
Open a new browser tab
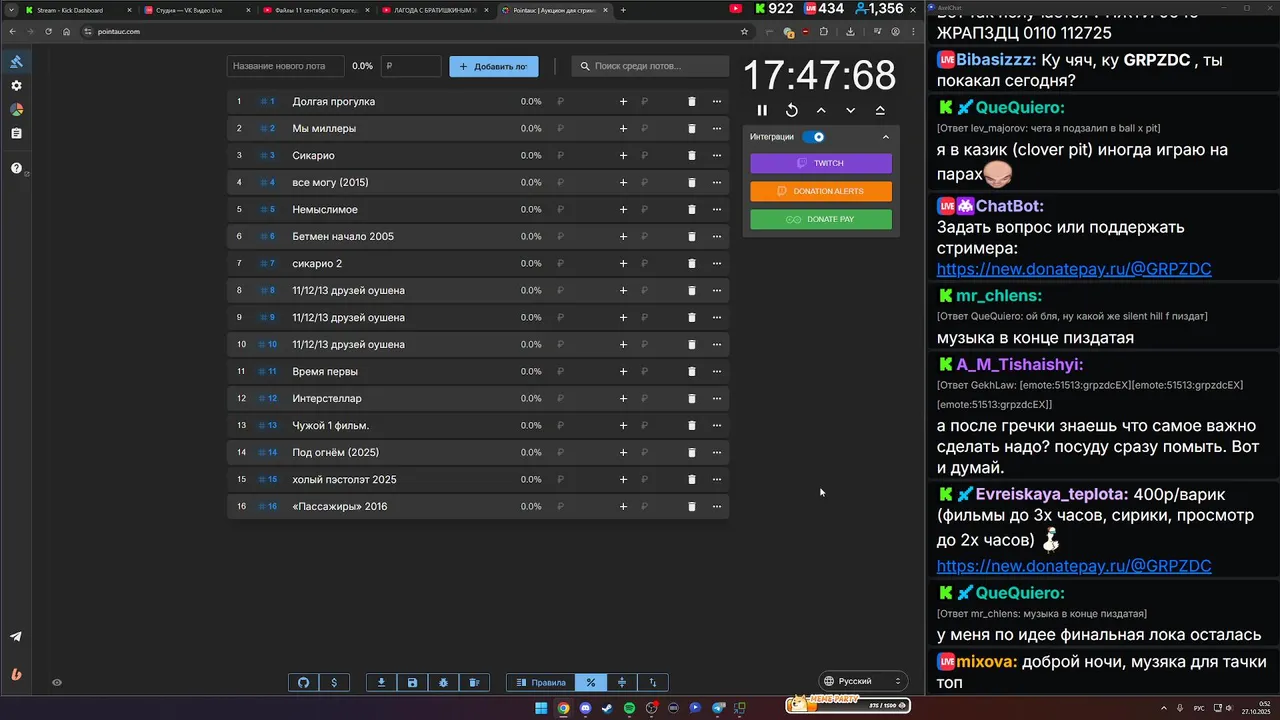623,10
